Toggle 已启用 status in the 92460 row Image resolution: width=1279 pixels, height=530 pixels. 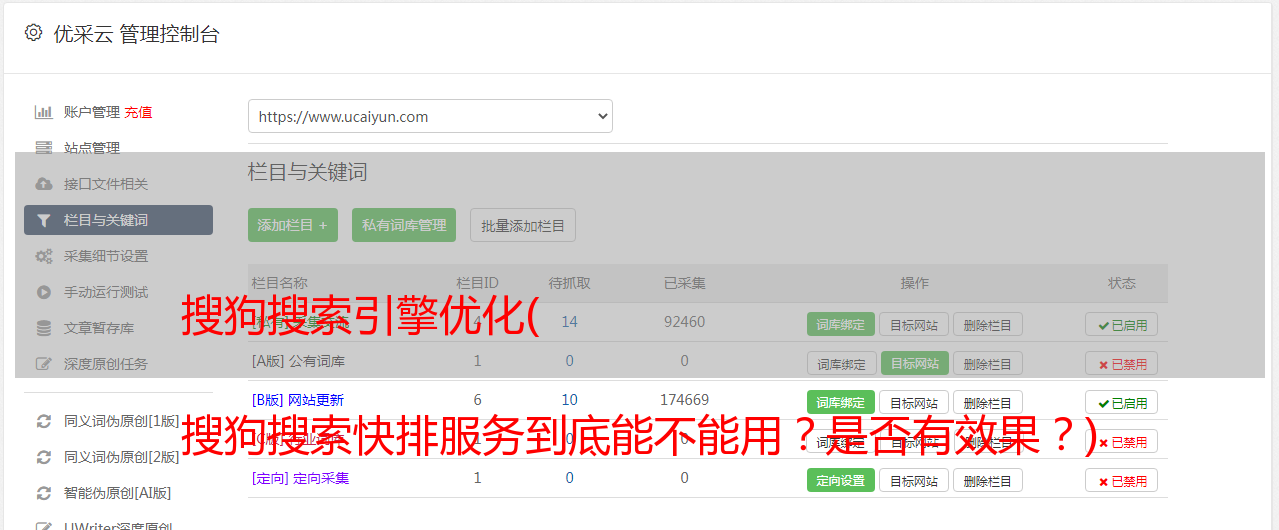[1121, 324]
